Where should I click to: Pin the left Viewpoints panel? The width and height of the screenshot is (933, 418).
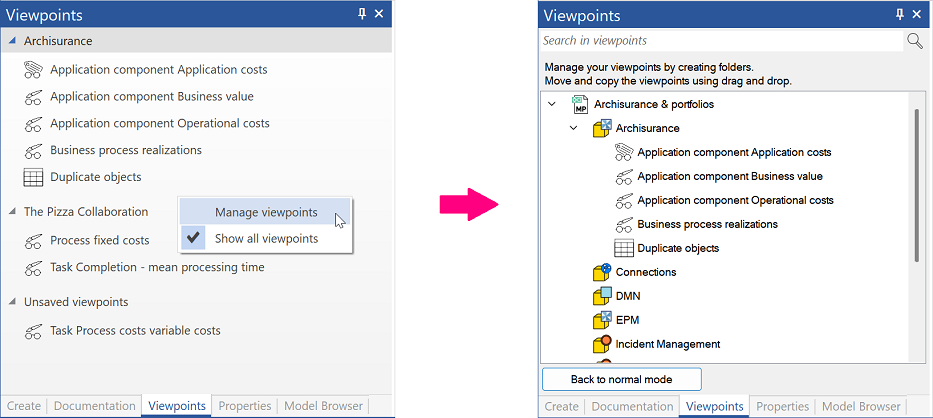coord(362,14)
